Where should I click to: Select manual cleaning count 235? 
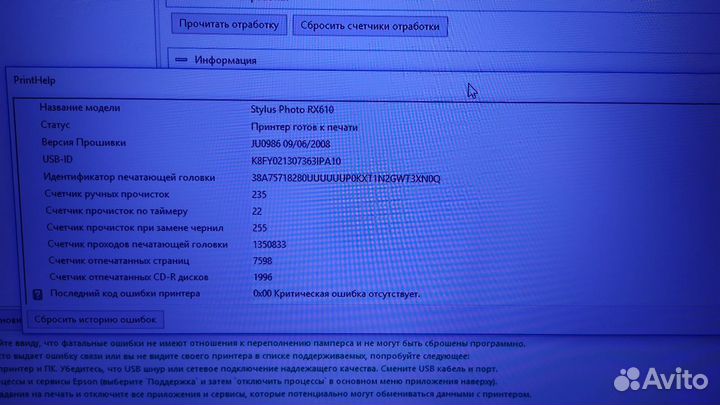tap(259, 195)
